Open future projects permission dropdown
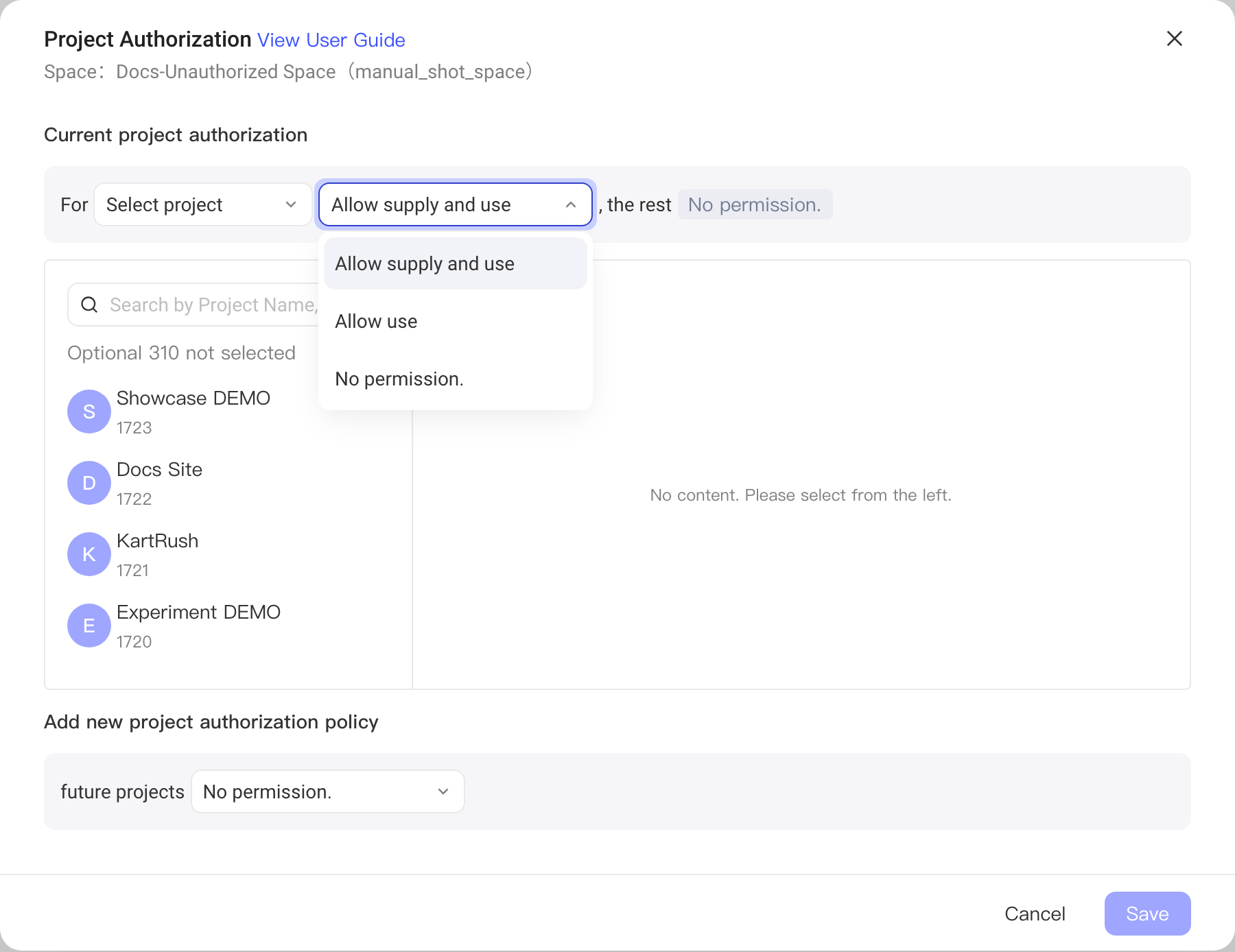 328,792
